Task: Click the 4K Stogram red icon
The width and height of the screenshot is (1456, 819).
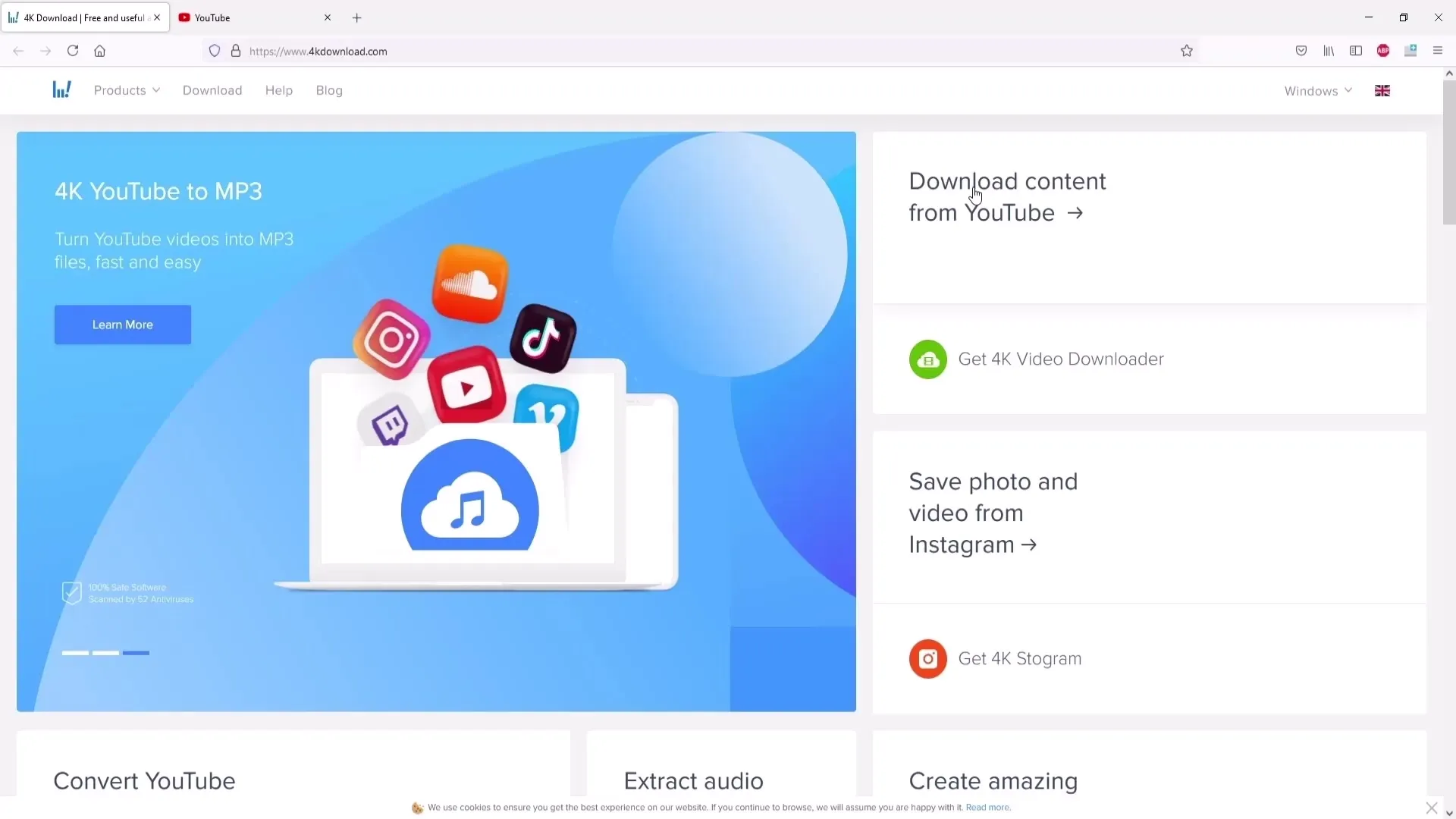Action: pos(928,658)
